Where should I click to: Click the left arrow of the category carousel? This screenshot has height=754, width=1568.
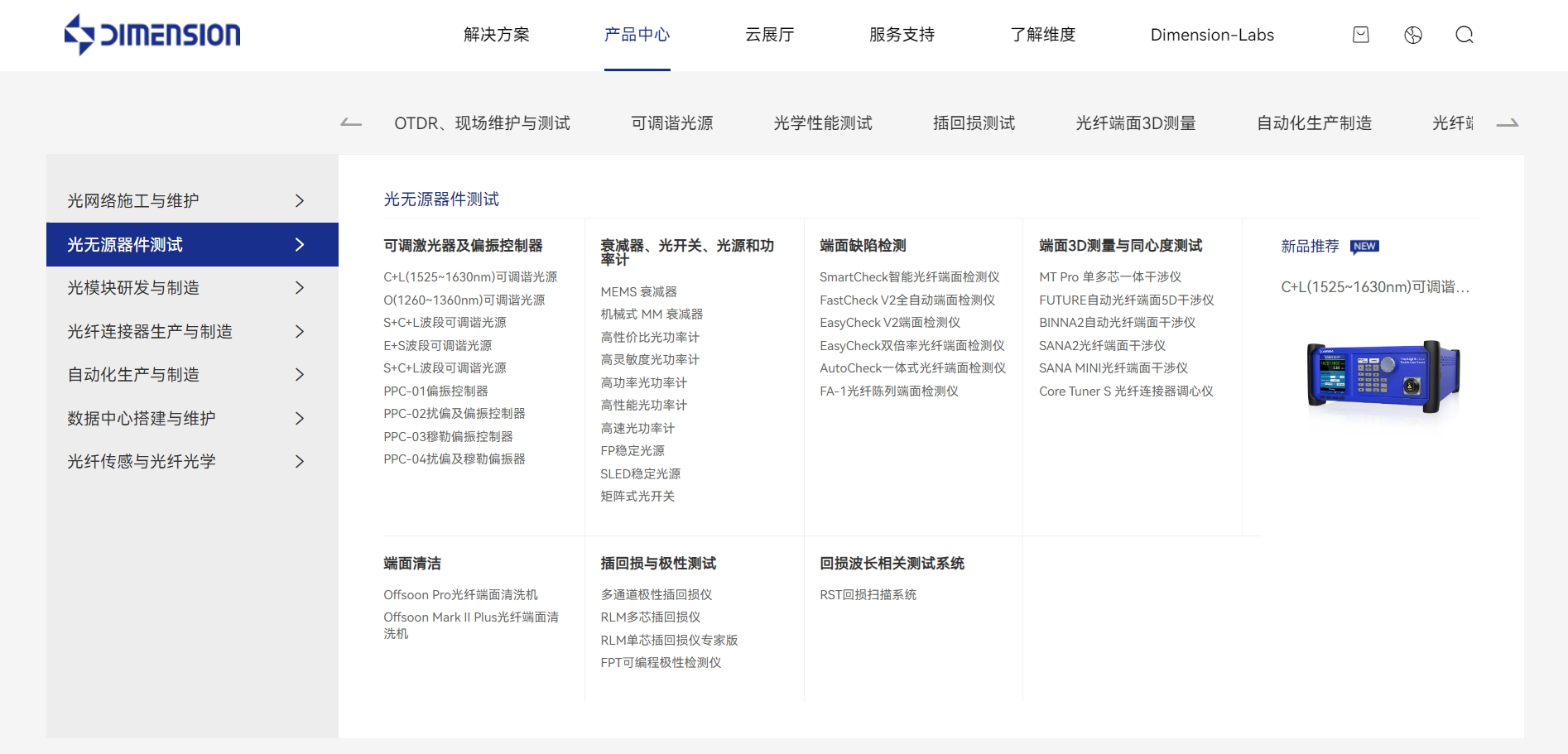(x=351, y=122)
